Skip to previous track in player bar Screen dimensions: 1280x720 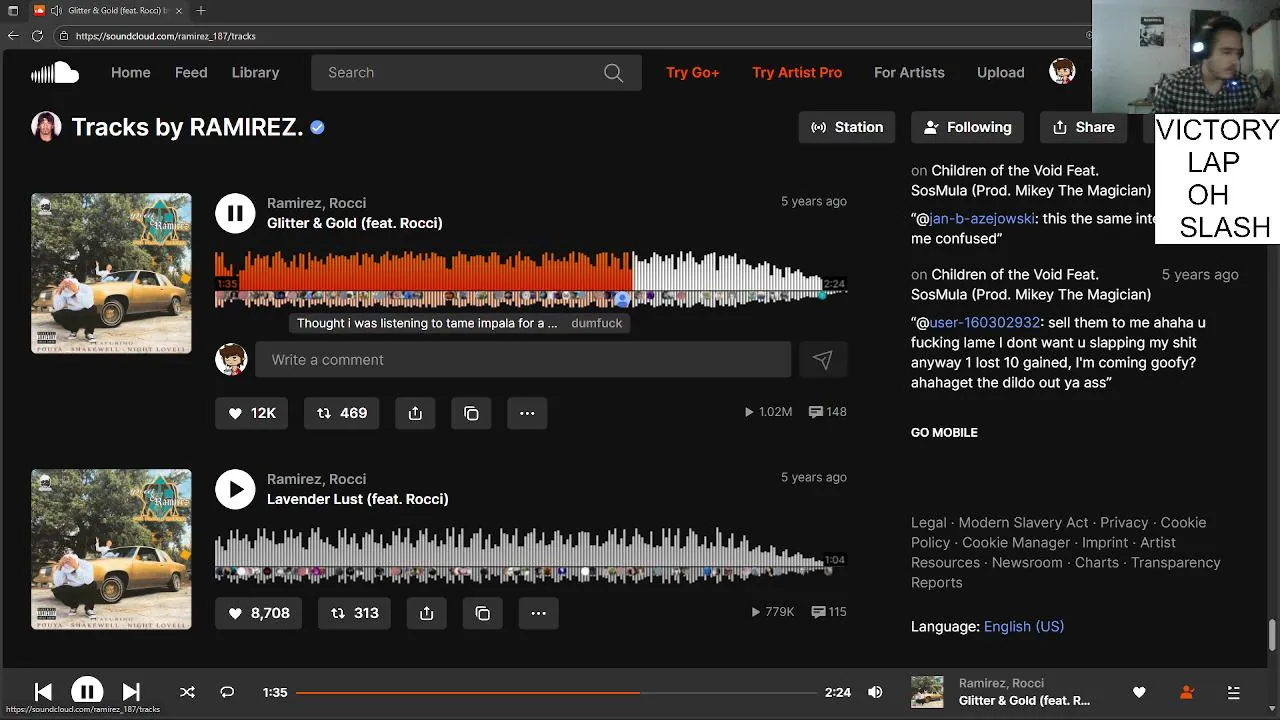tap(43, 692)
